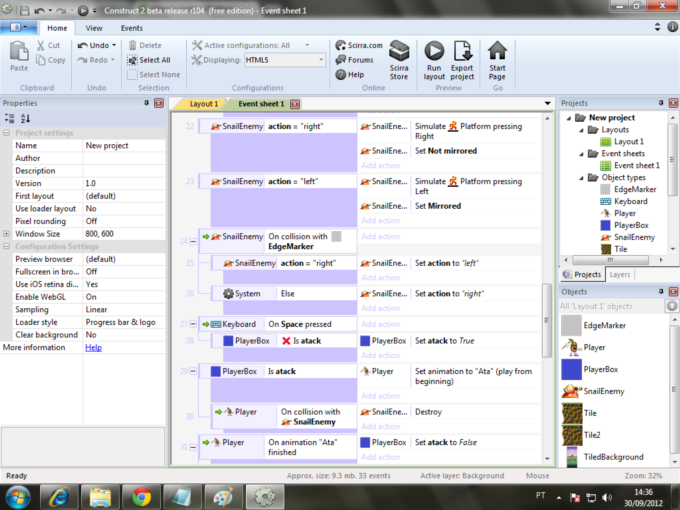Go to the Start Page
Image resolution: width=680 pixels, height=510 pixels.
click(x=497, y=60)
